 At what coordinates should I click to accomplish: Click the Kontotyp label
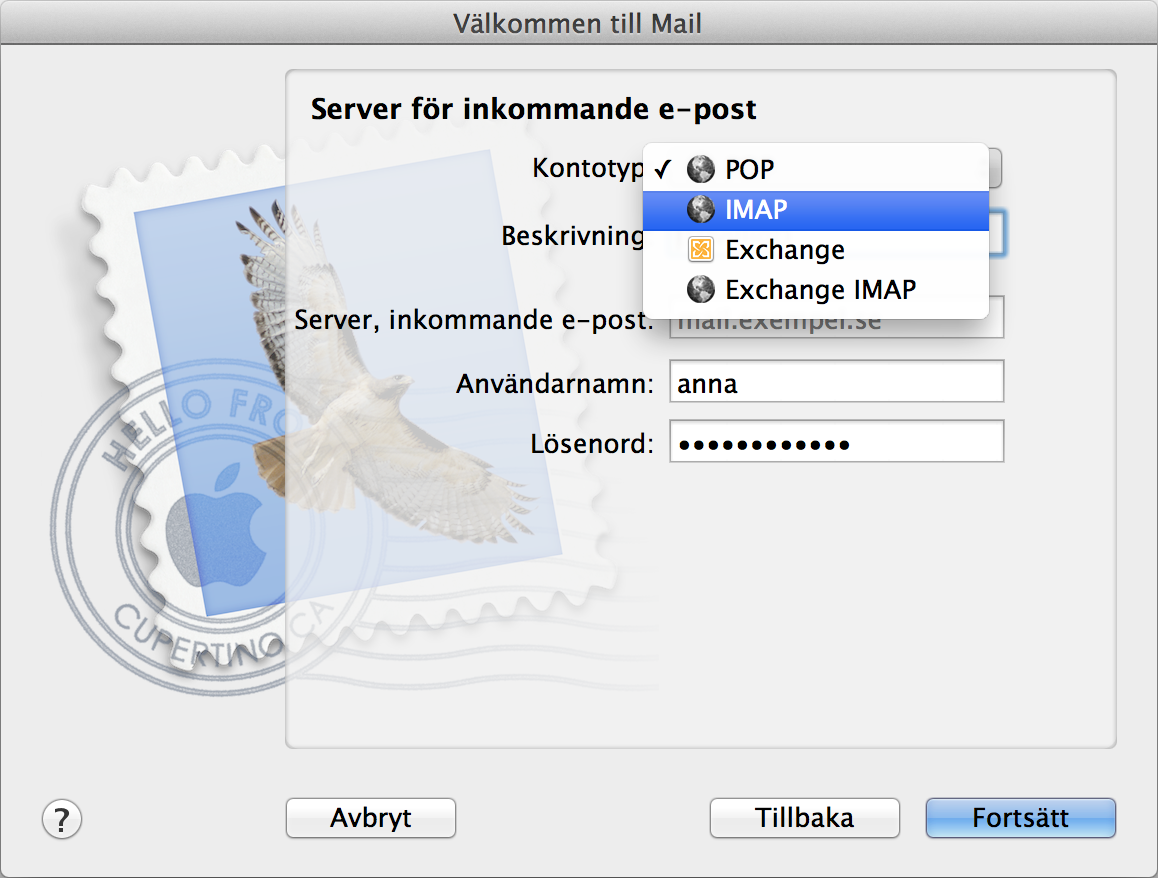[x=588, y=168]
